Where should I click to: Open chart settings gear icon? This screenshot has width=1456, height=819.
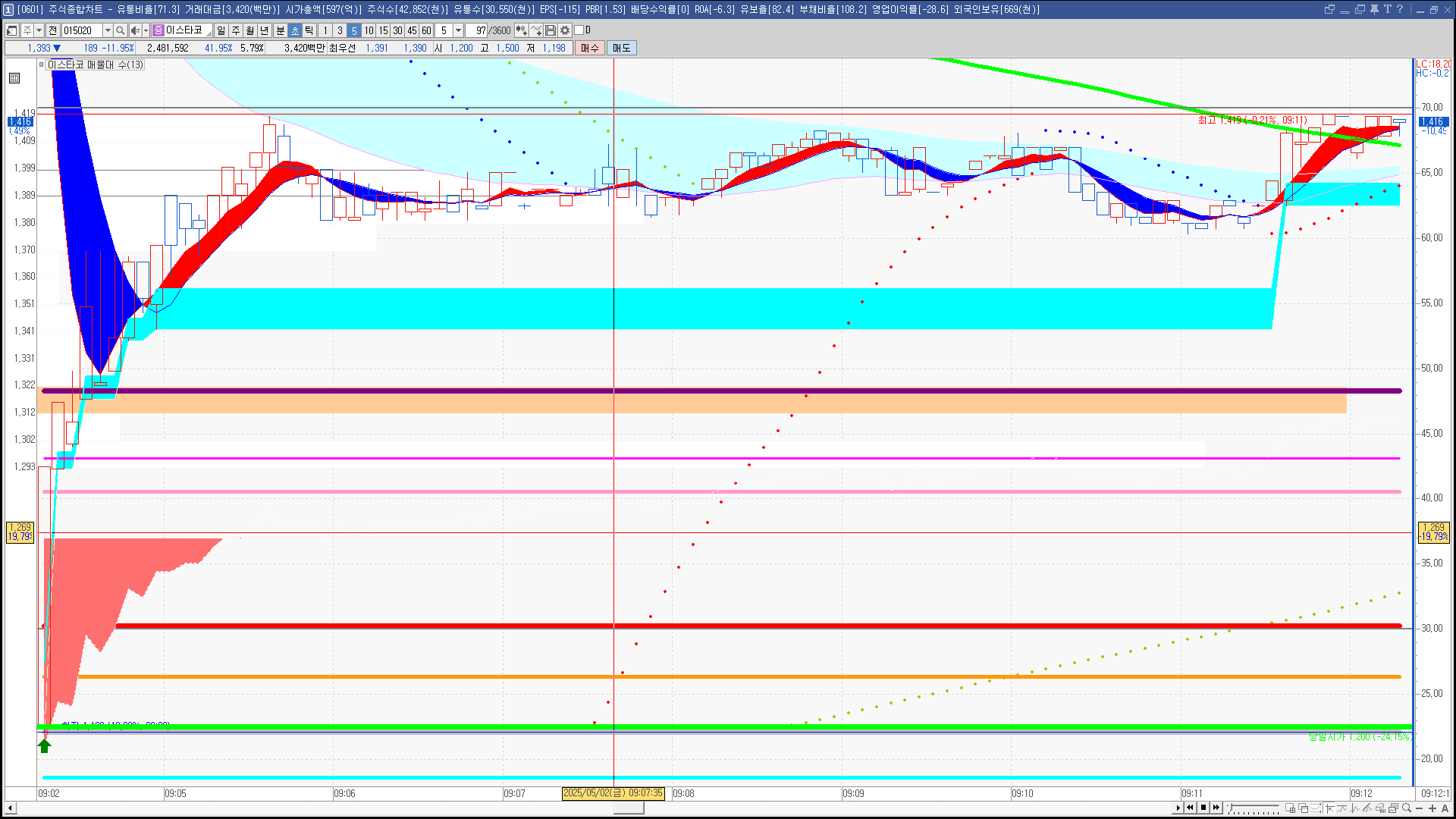(565, 30)
